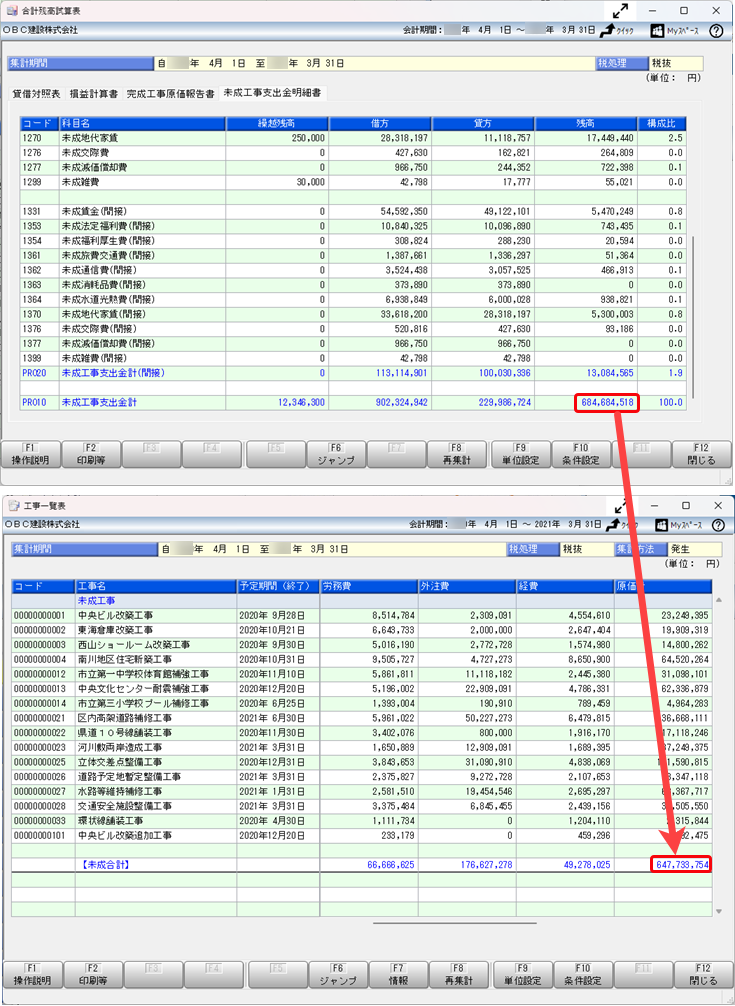Viewport: 735px width, 1006px height.
Task: Click 外注費 total 176,627,278
Action: click(487, 865)
